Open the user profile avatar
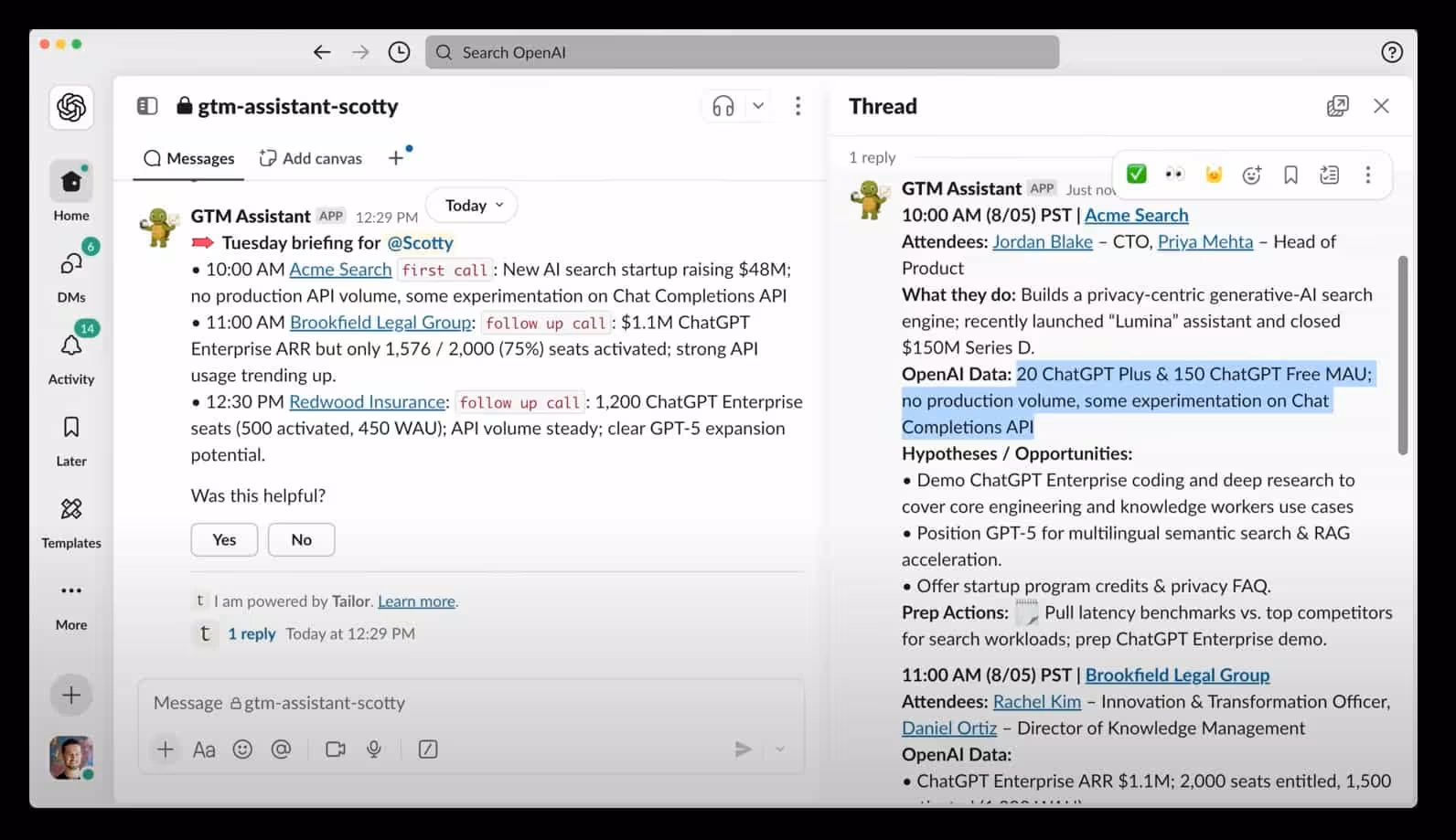 click(71, 758)
